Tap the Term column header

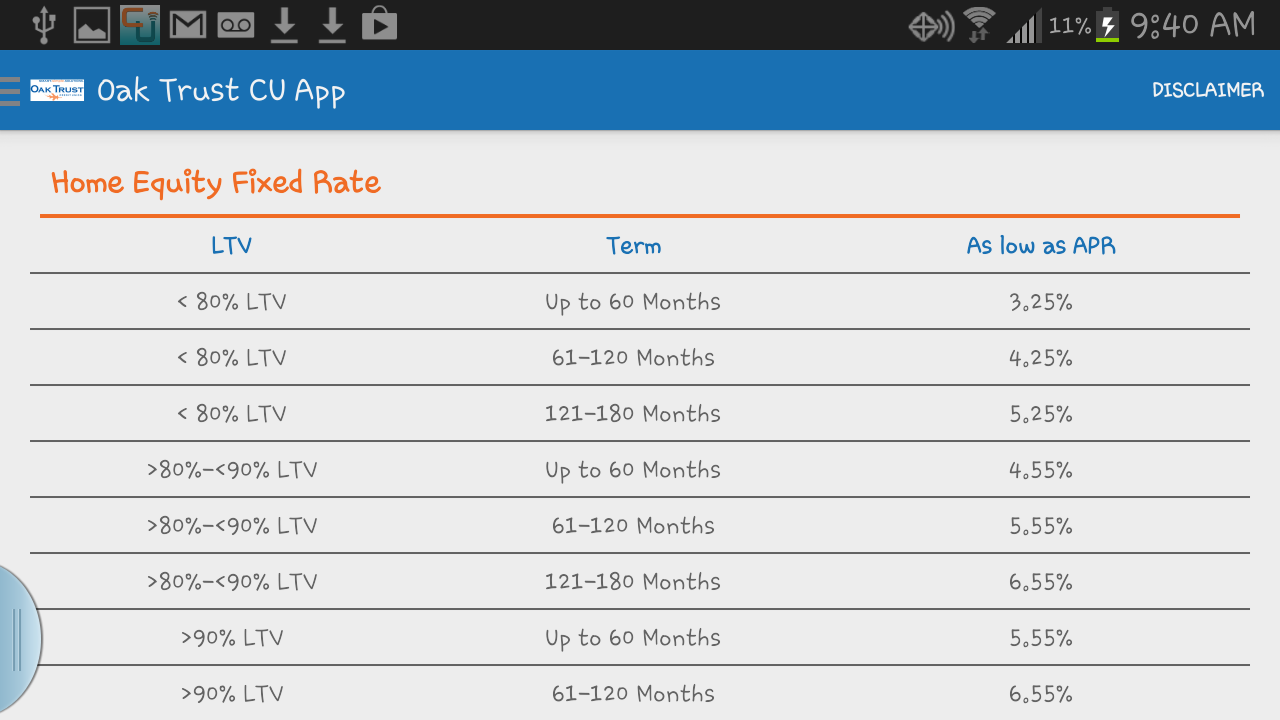point(634,246)
